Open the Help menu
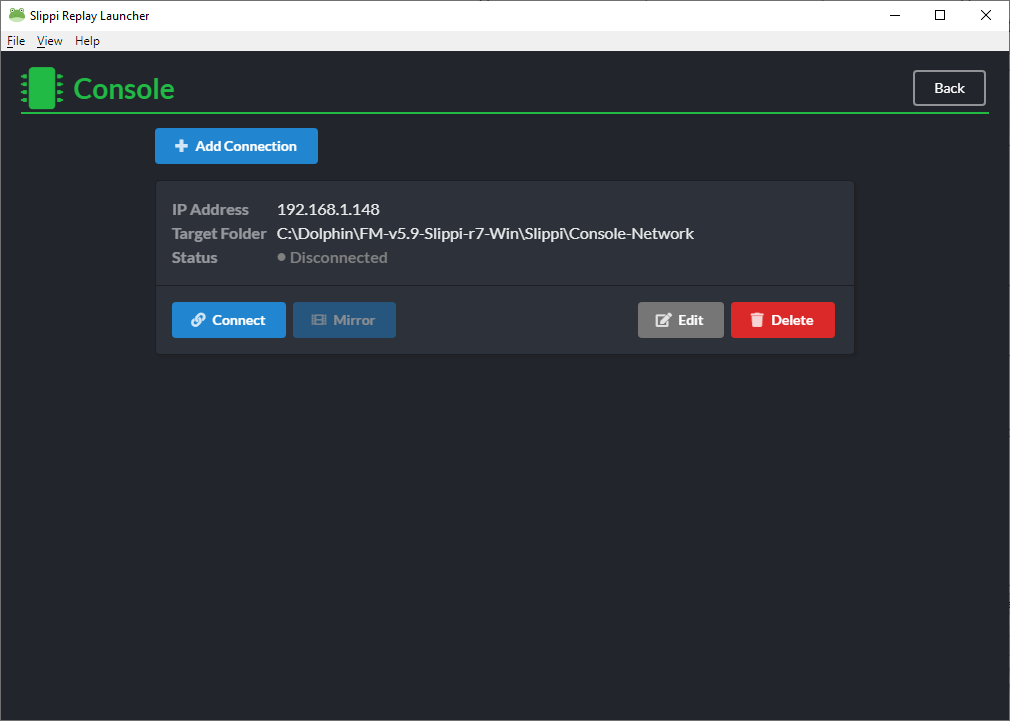Screen dimensions: 1010x721 87,41
